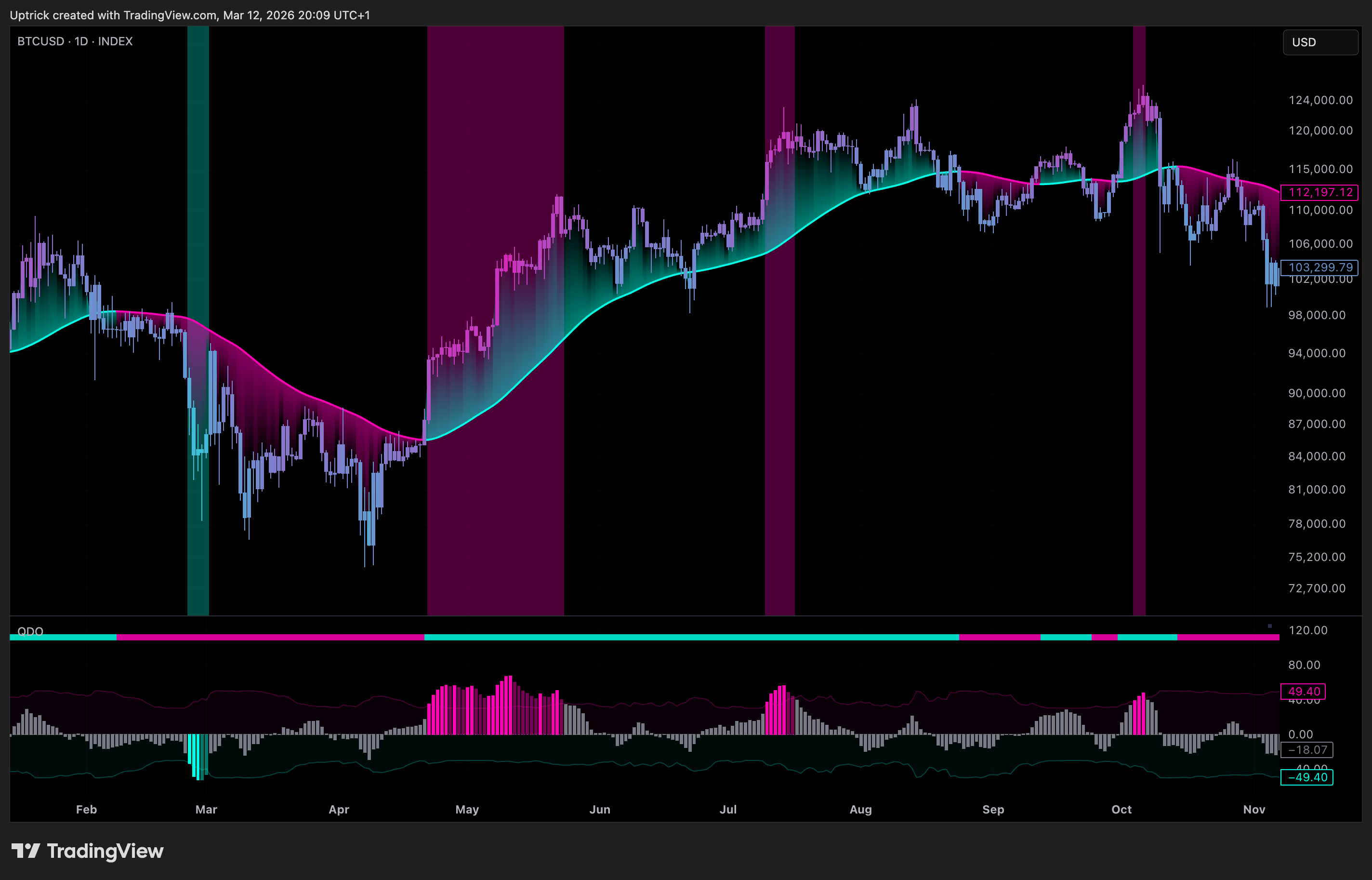Click the Apr label on the time axis
This screenshot has width=1372, height=880.
[x=339, y=809]
